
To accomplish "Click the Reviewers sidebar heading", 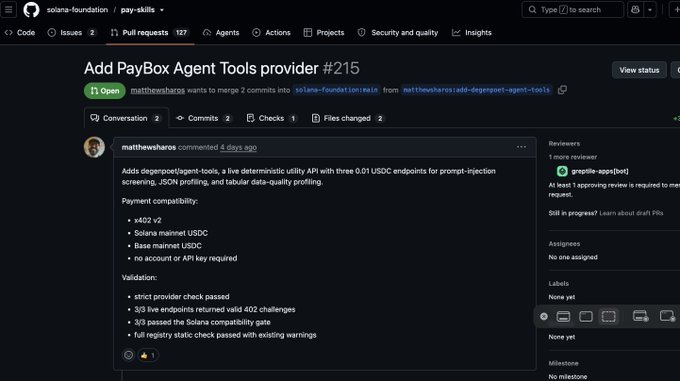I will [564, 143].
